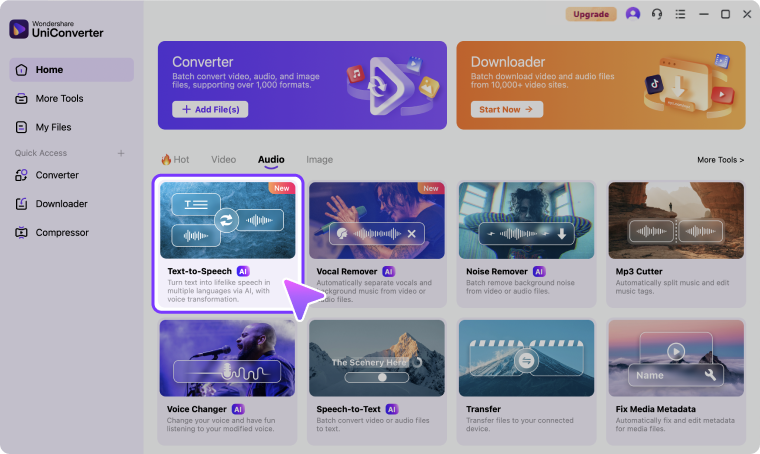Click the Converter banner play graphic

[391, 86]
